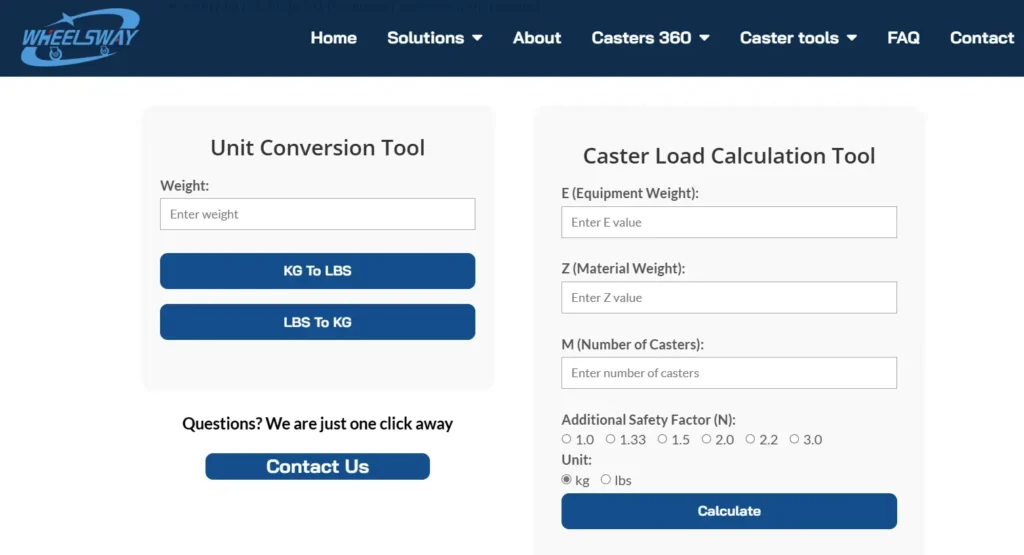Convert using LBS To KG button
Viewport: 1024px width, 555px height.
click(317, 322)
